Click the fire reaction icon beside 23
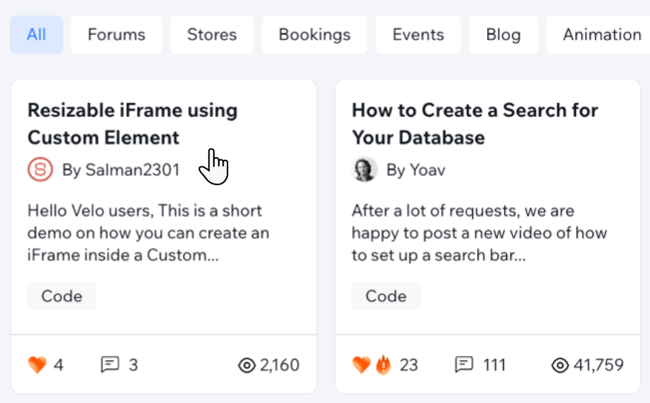The image size is (650, 403). 383,365
